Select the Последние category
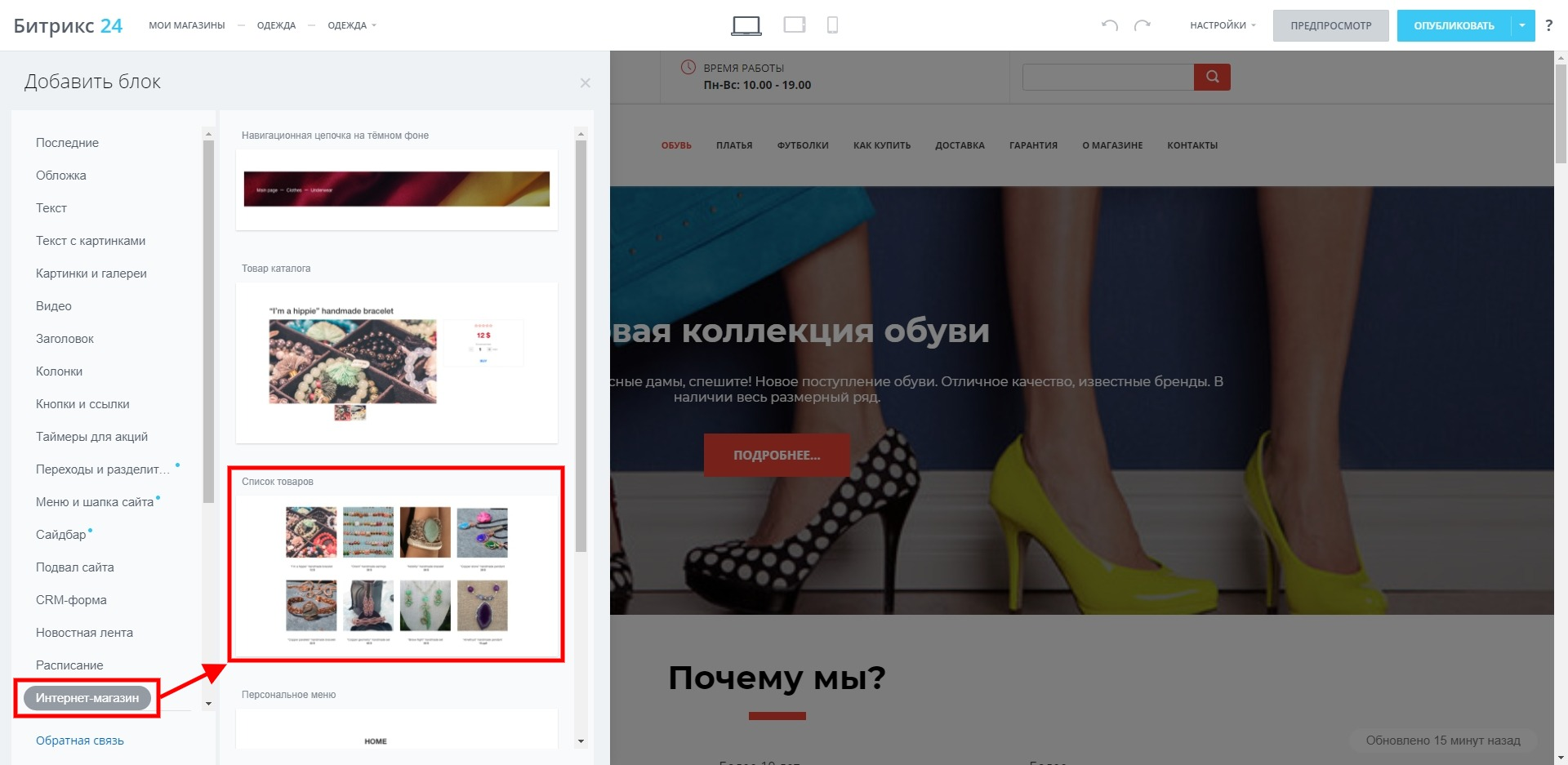Image resolution: width=1568 pixels, height=765 pixels. point(67,143)
